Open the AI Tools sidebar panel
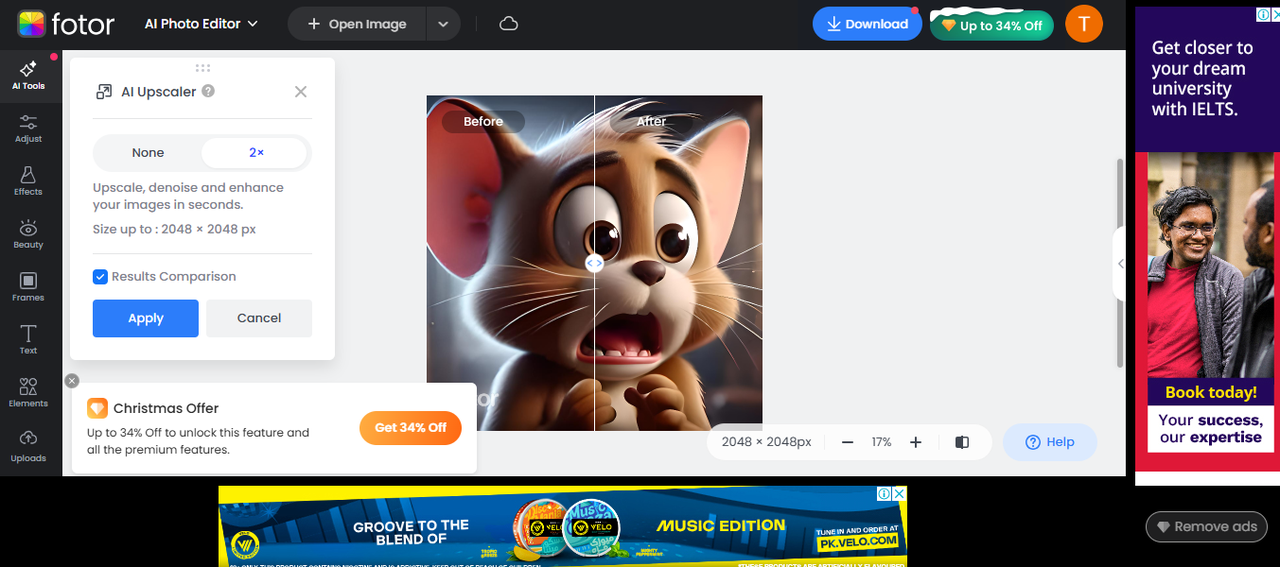1280x567 pixels. (28, 76)
